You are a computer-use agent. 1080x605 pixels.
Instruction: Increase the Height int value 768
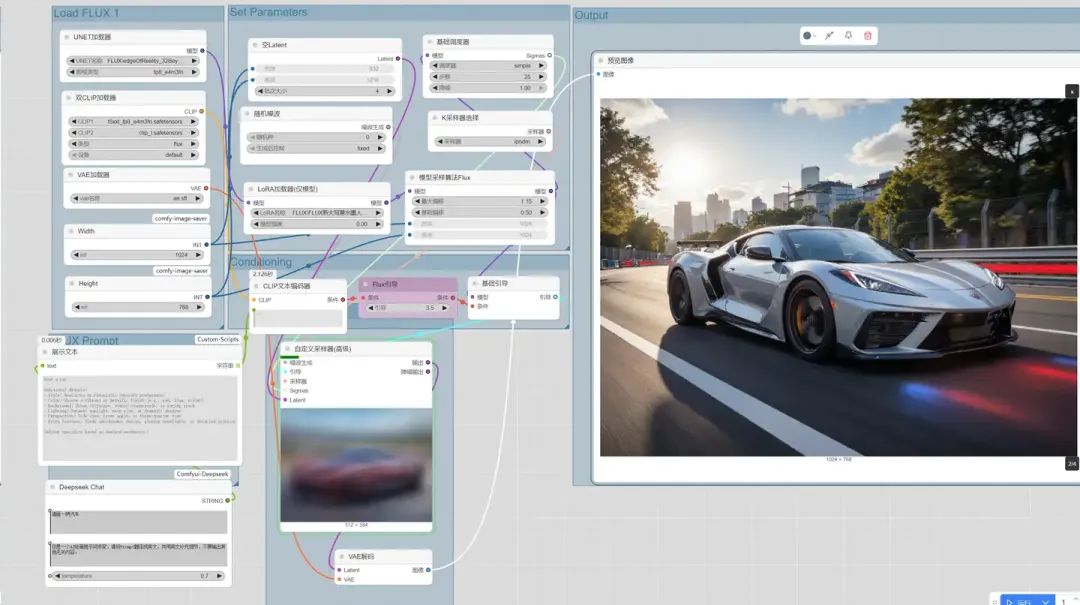(200, 307)
